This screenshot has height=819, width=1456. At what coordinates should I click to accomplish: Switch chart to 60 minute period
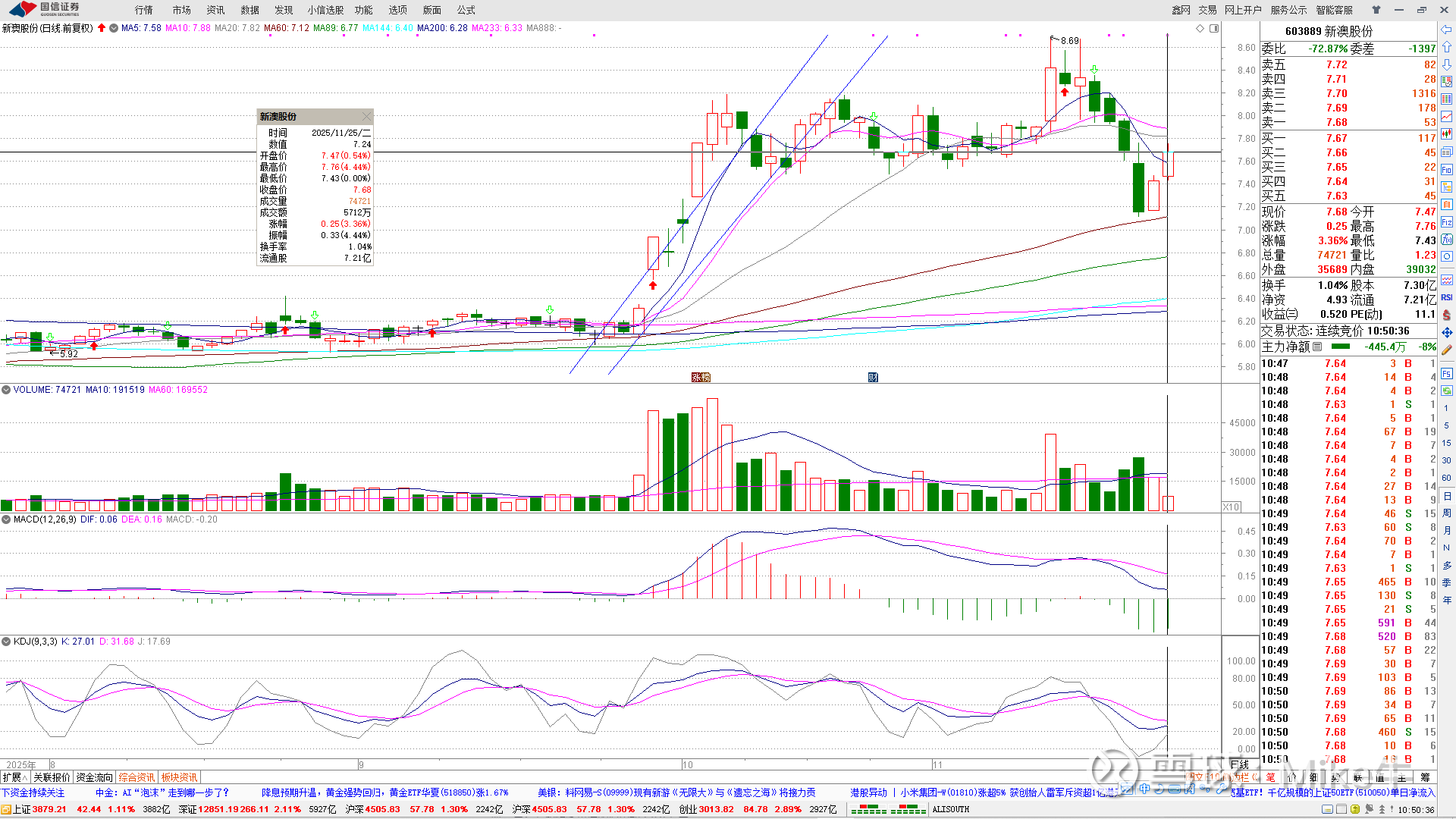click(1447, 478)
